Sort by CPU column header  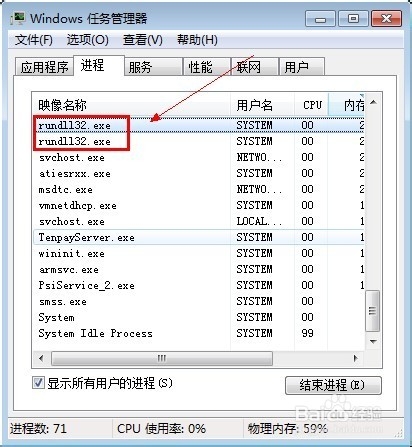(x=311, y=105)
